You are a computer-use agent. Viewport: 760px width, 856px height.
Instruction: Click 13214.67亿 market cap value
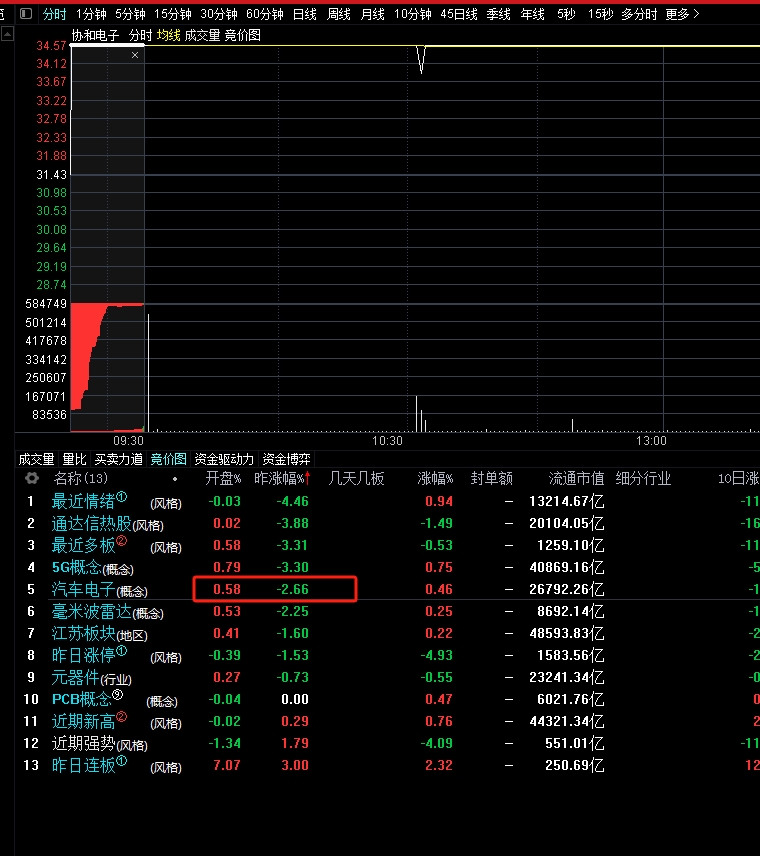(567, 501)
